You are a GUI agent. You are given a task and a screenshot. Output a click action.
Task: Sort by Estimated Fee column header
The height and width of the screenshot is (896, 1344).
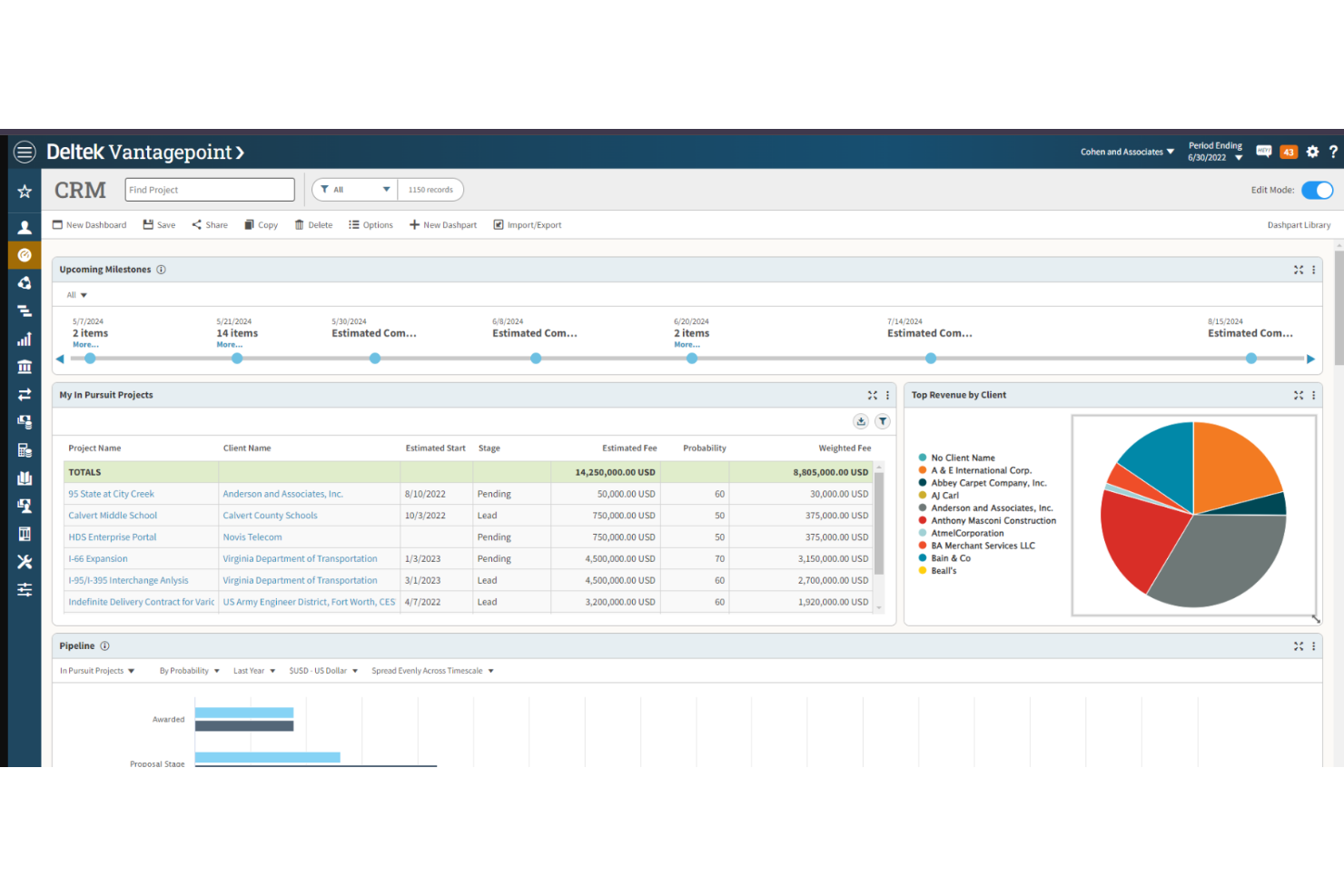coord(629,448)
